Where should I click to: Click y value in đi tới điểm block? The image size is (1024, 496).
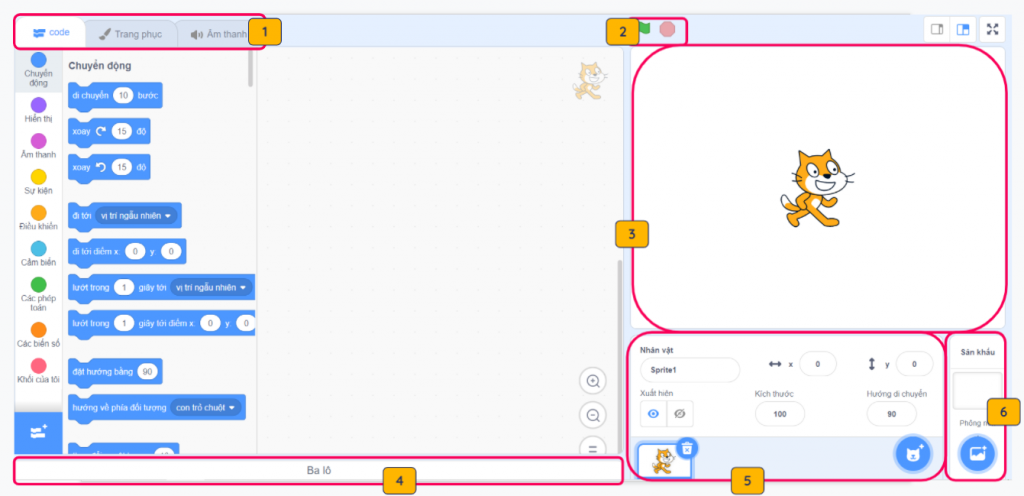point(171,251)
